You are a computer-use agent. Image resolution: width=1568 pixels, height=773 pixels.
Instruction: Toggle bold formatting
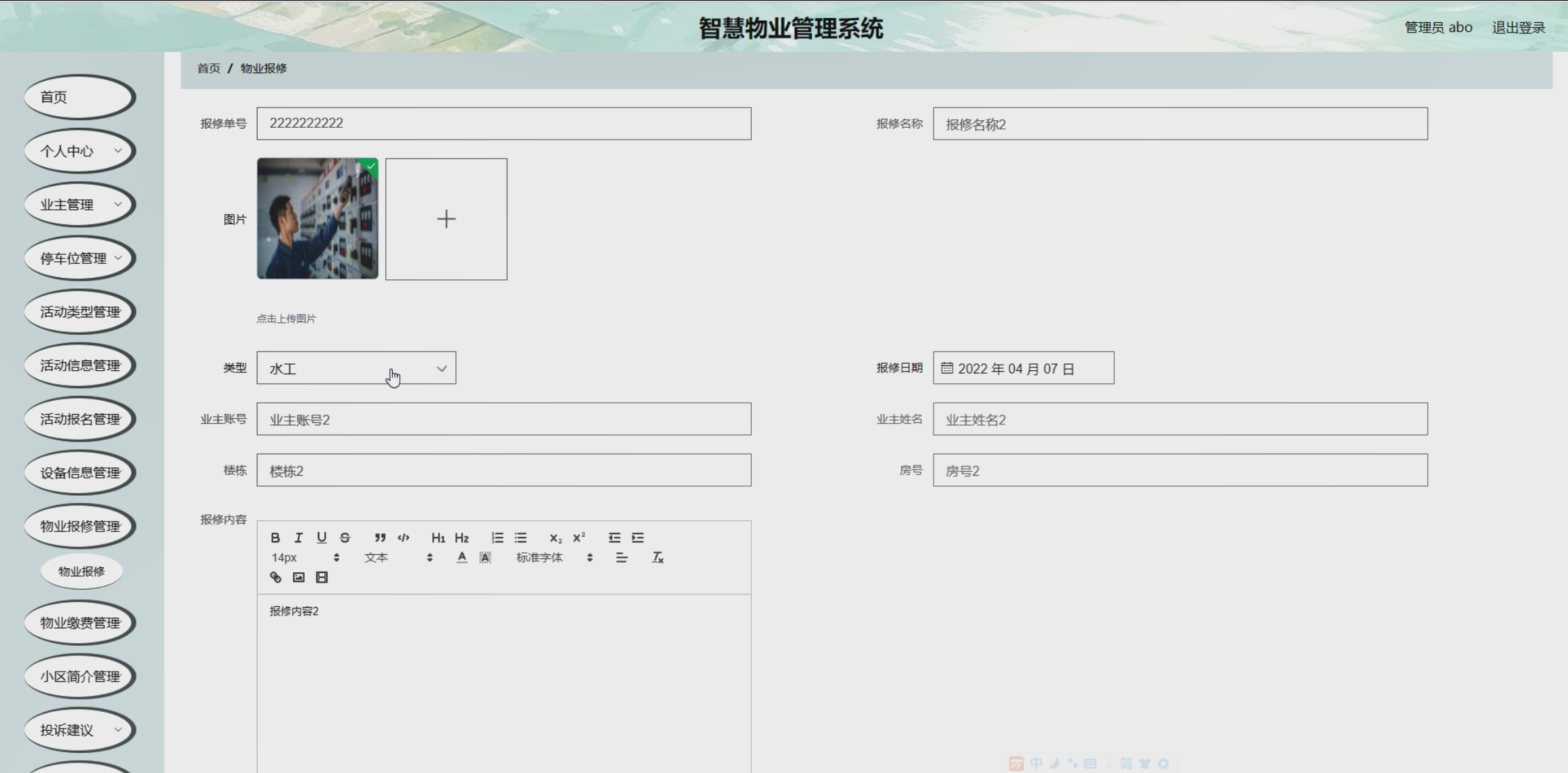tap(276, 538)
